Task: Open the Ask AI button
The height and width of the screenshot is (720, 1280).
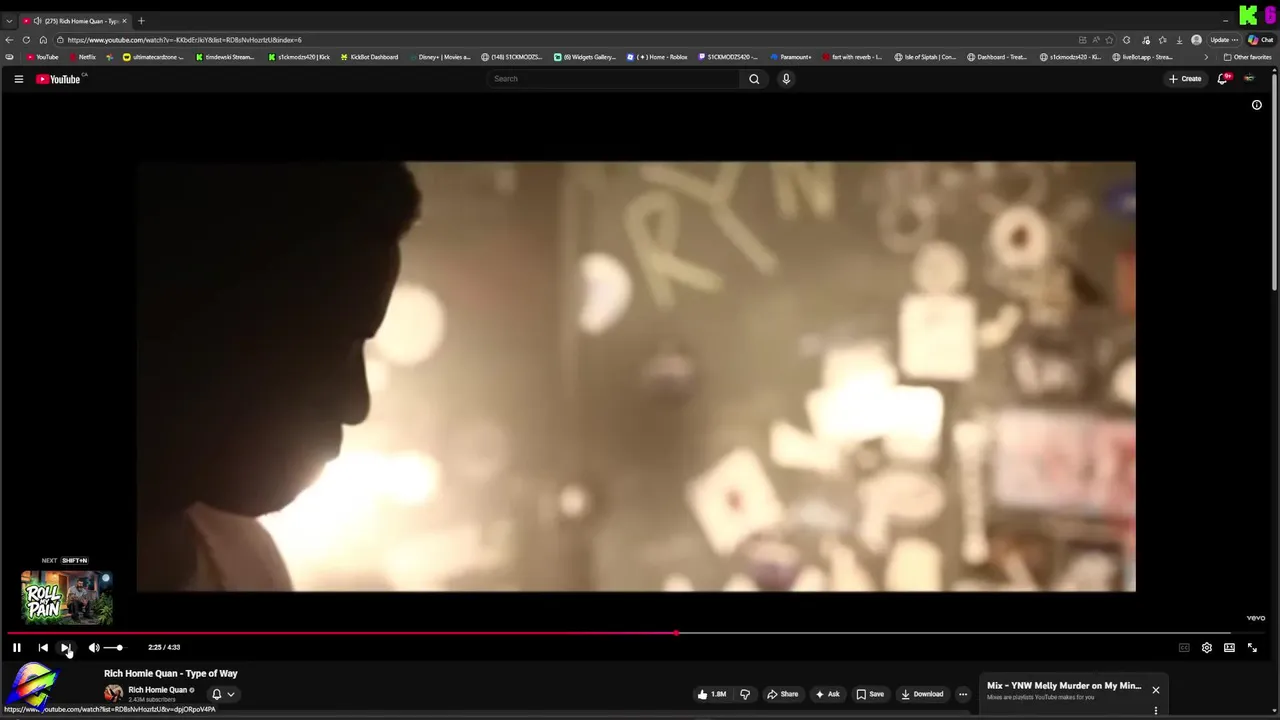Action: 827,694
